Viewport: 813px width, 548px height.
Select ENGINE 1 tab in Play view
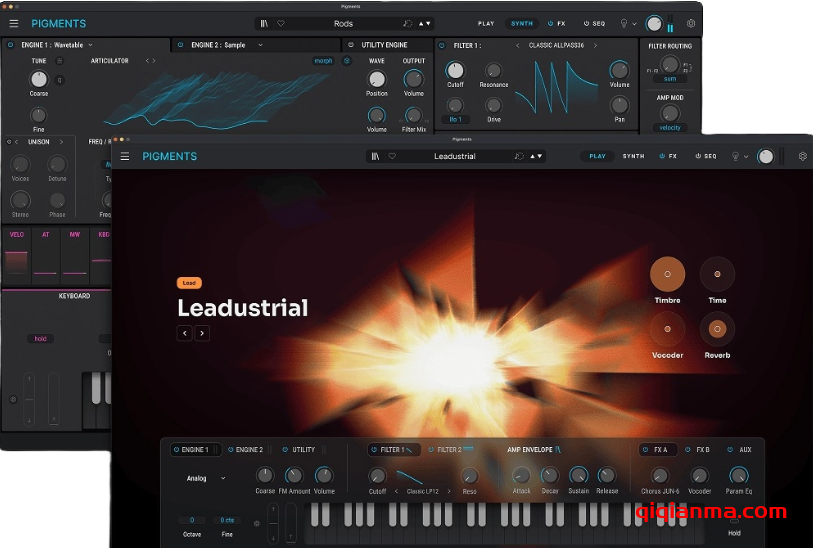tap(195, 449)
